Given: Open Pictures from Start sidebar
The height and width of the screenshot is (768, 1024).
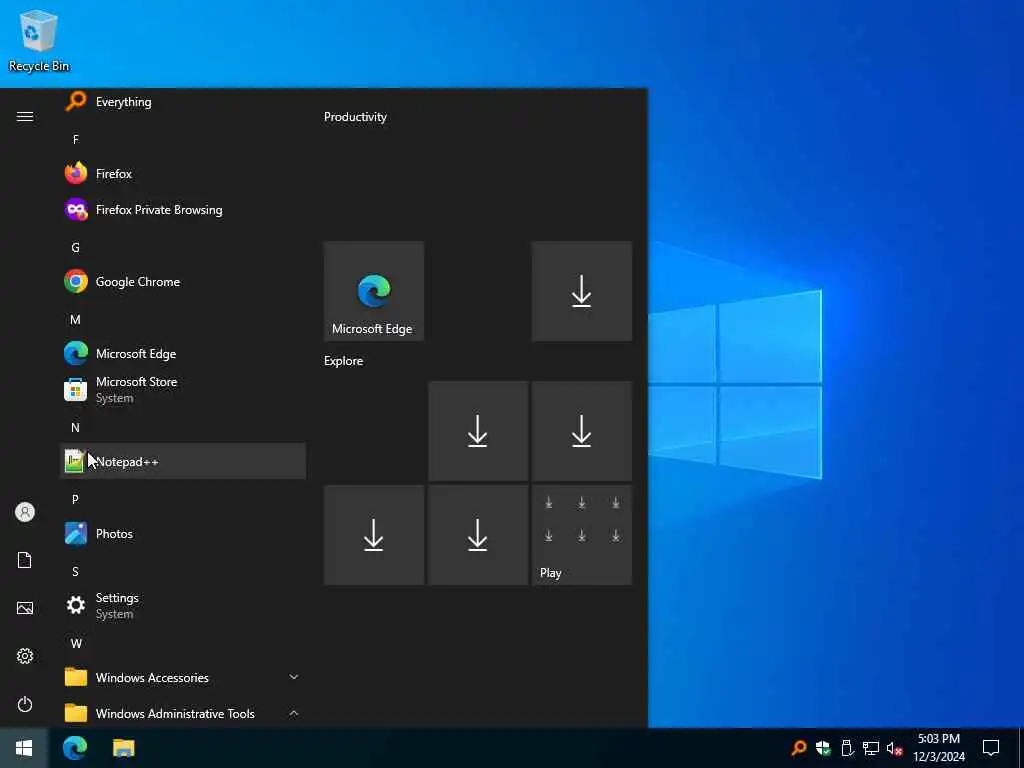Looking at the screenshot, I should [x=25, y=608].
